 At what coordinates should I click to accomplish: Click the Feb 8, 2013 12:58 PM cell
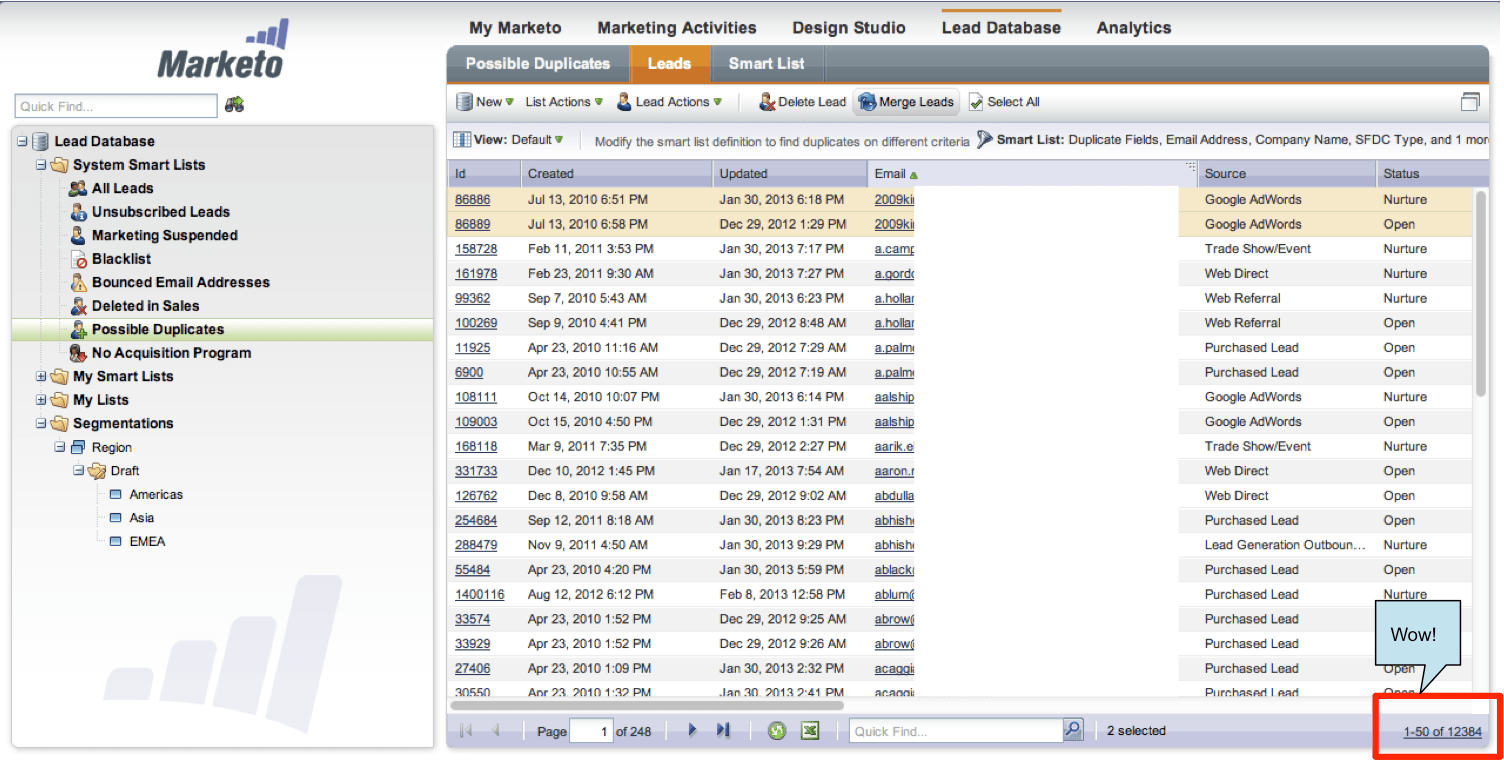781,595
